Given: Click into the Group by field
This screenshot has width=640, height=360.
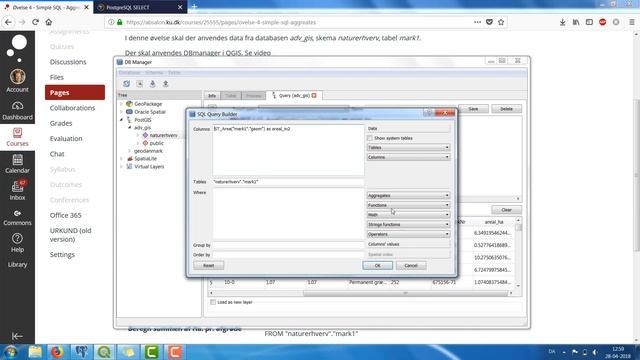Looking at the screenshot, I should [288, 245].
